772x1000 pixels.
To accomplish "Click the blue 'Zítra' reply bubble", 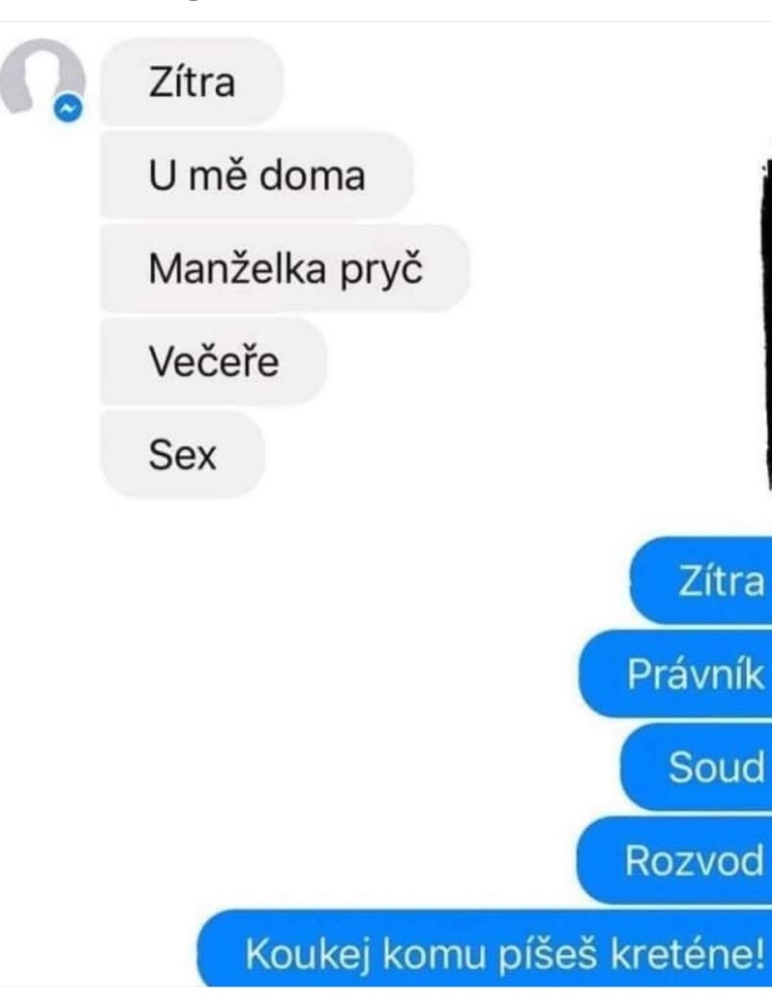I will pyautogui.click(x=701, y=580).
